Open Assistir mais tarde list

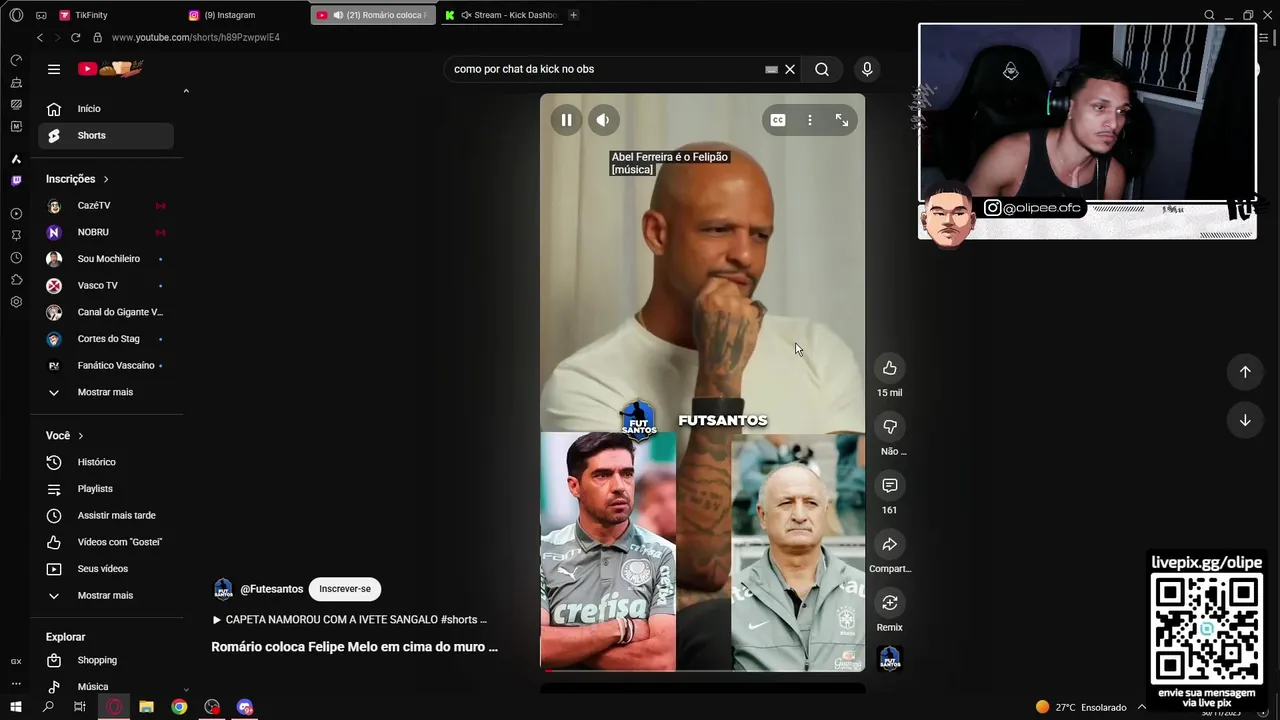click(105, 516)
